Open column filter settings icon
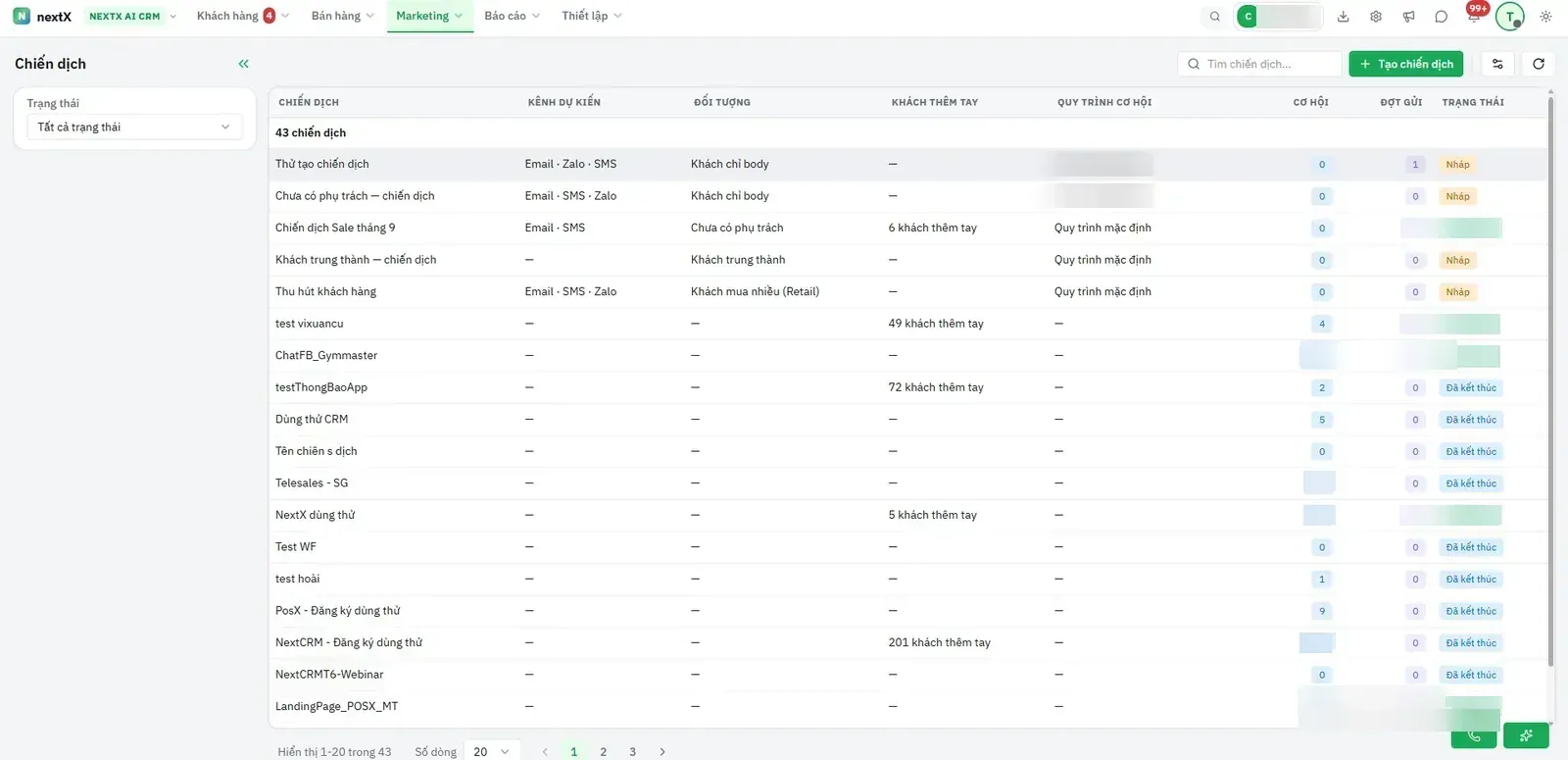This screenshot has height=760, width=1568. pos(1497,64)
